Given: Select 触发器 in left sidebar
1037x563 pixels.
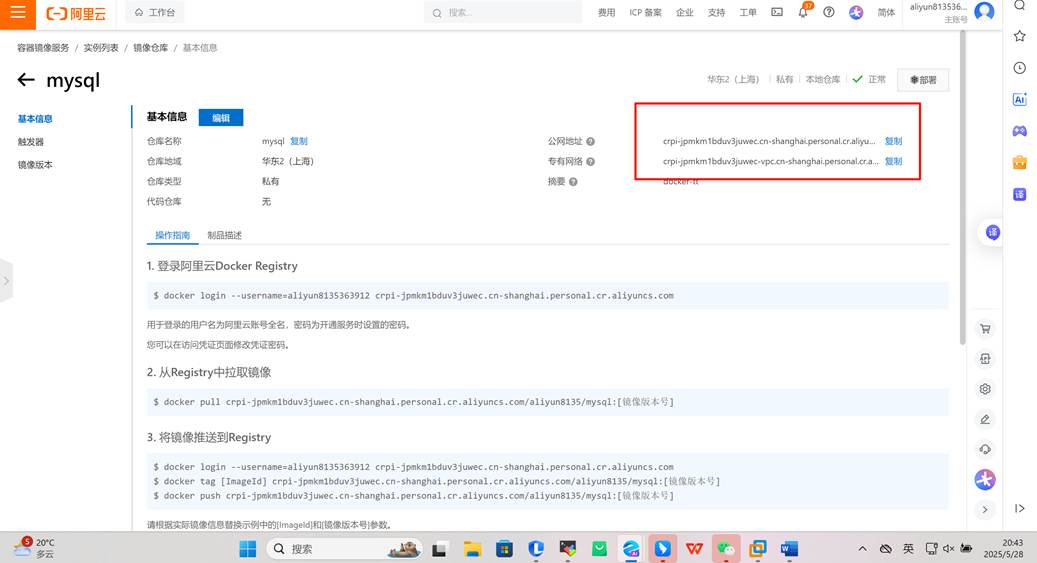Looking at the screenshot, I should pyautogui.click(x=30, y=142).
